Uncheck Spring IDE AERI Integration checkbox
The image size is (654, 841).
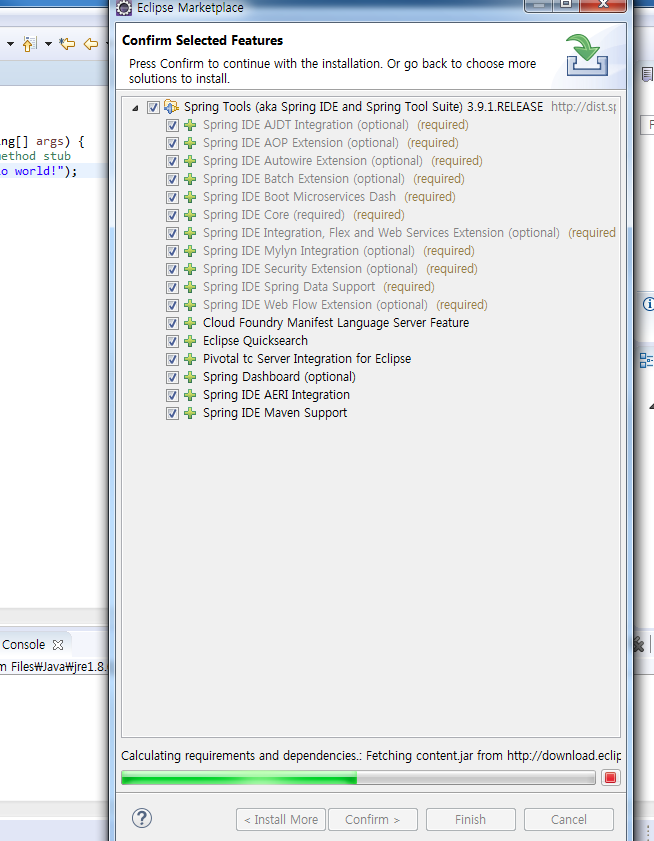(172, 395)
